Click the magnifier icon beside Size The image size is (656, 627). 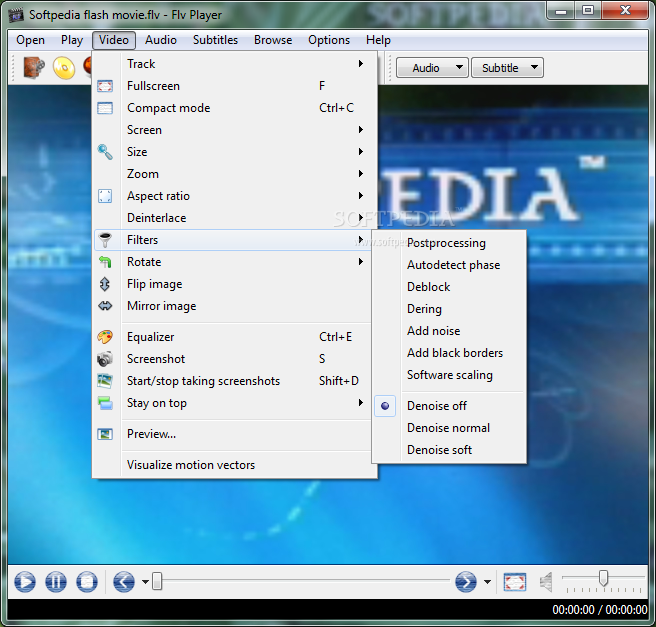[105, 152]
